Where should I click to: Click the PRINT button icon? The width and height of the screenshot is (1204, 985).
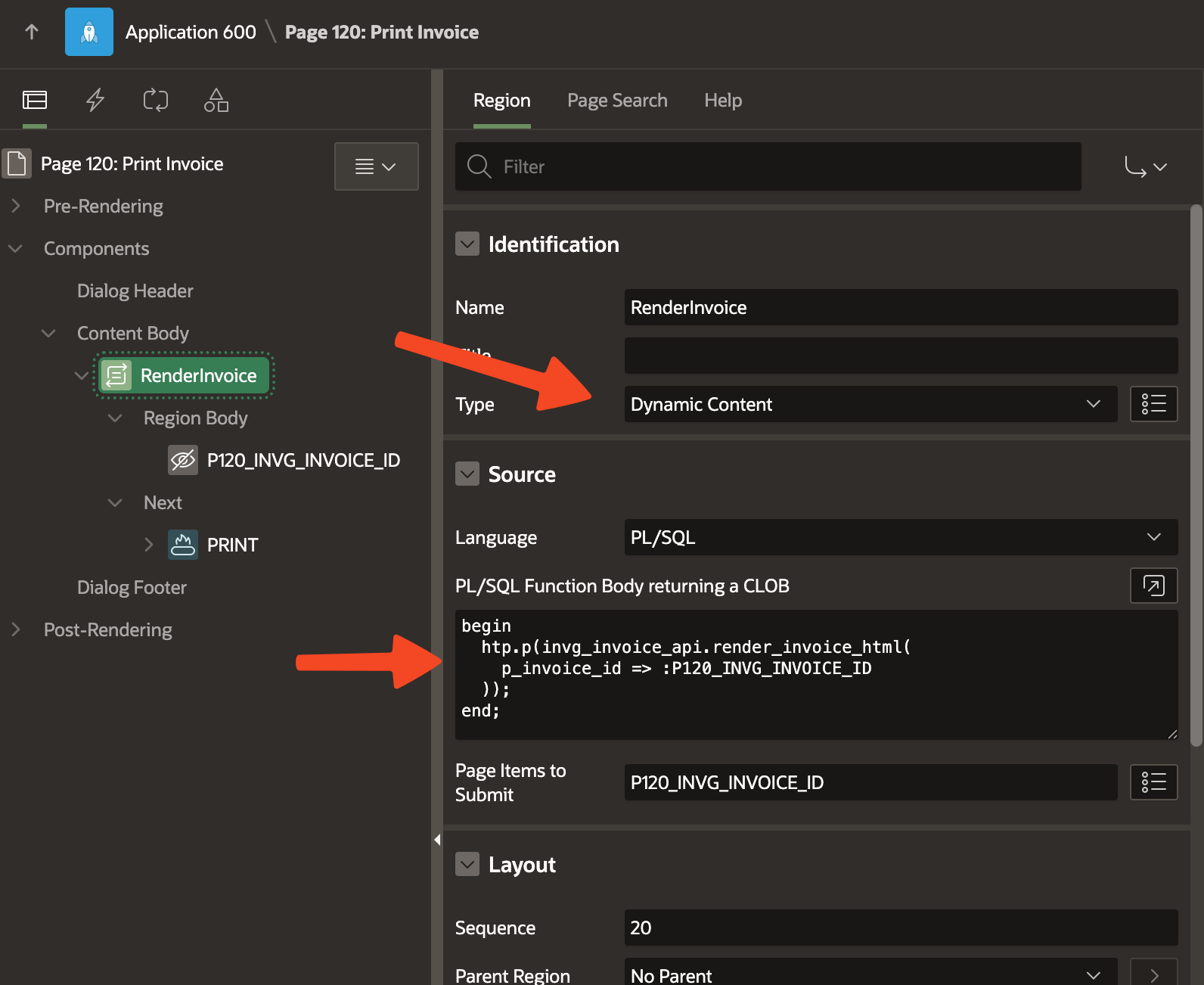point(183,545)
